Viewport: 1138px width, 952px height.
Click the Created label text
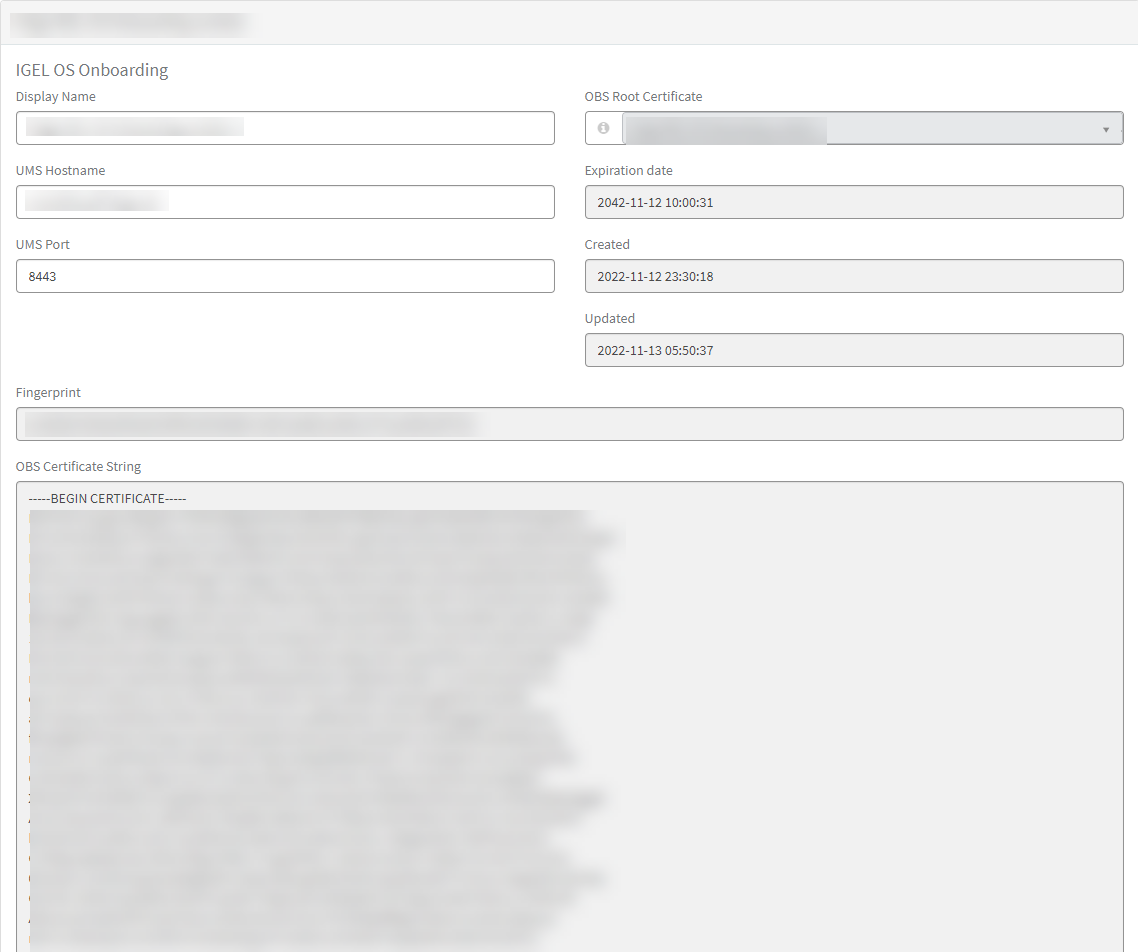tap(607, 245)
